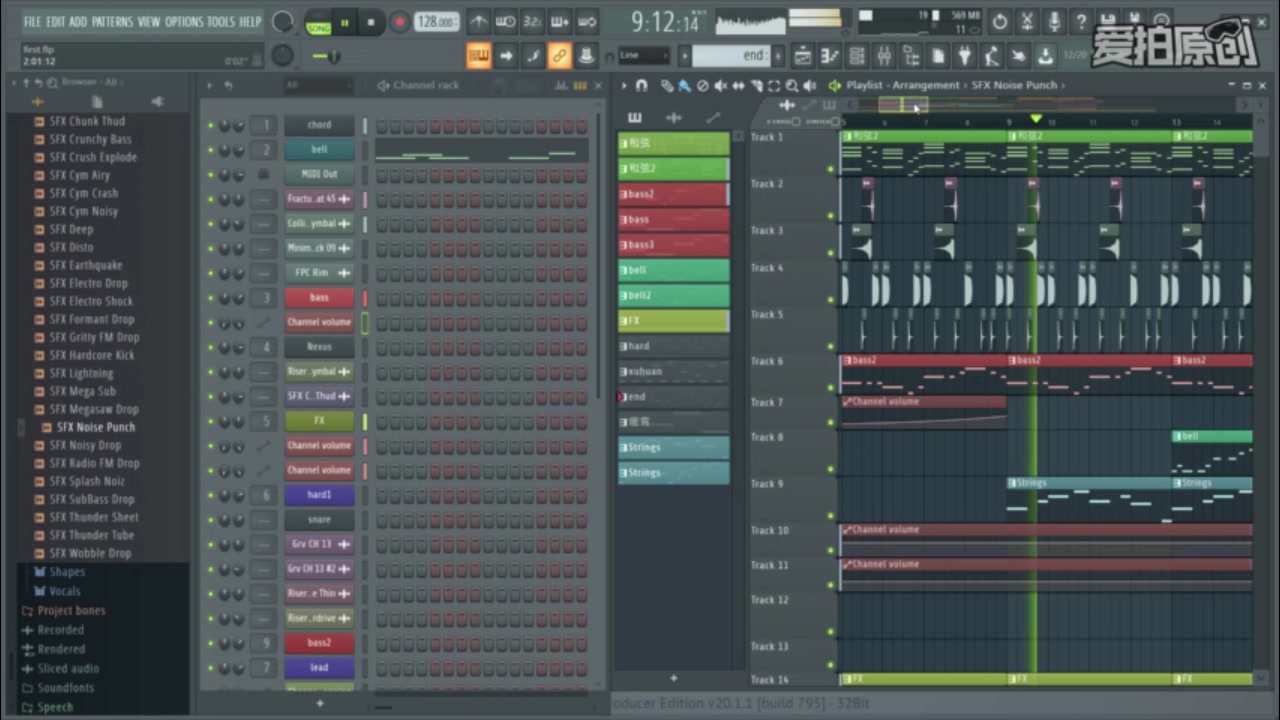The image size is (1280, 720).
Task: Click the Playlist playhead position marker
Action: tap(1035, 119)
